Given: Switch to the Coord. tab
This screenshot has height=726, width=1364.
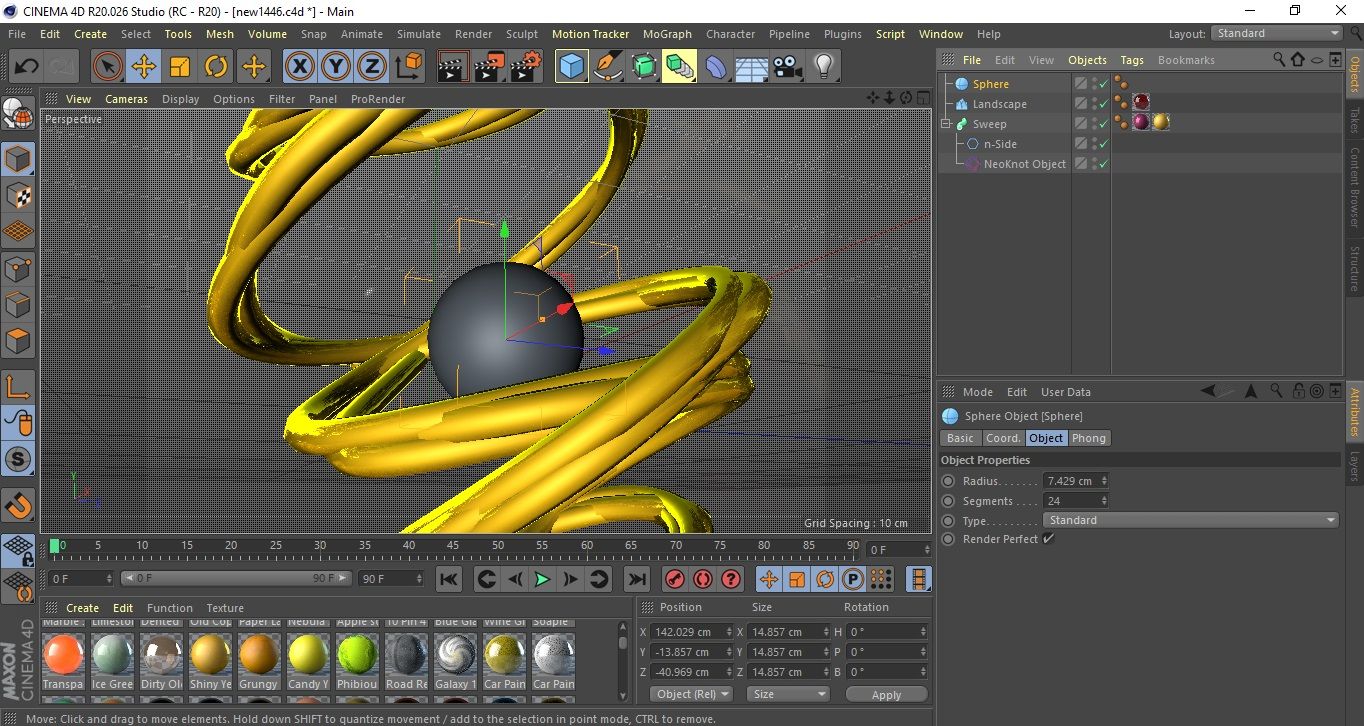Looking at the screenshot, I should pos(1003,438).
